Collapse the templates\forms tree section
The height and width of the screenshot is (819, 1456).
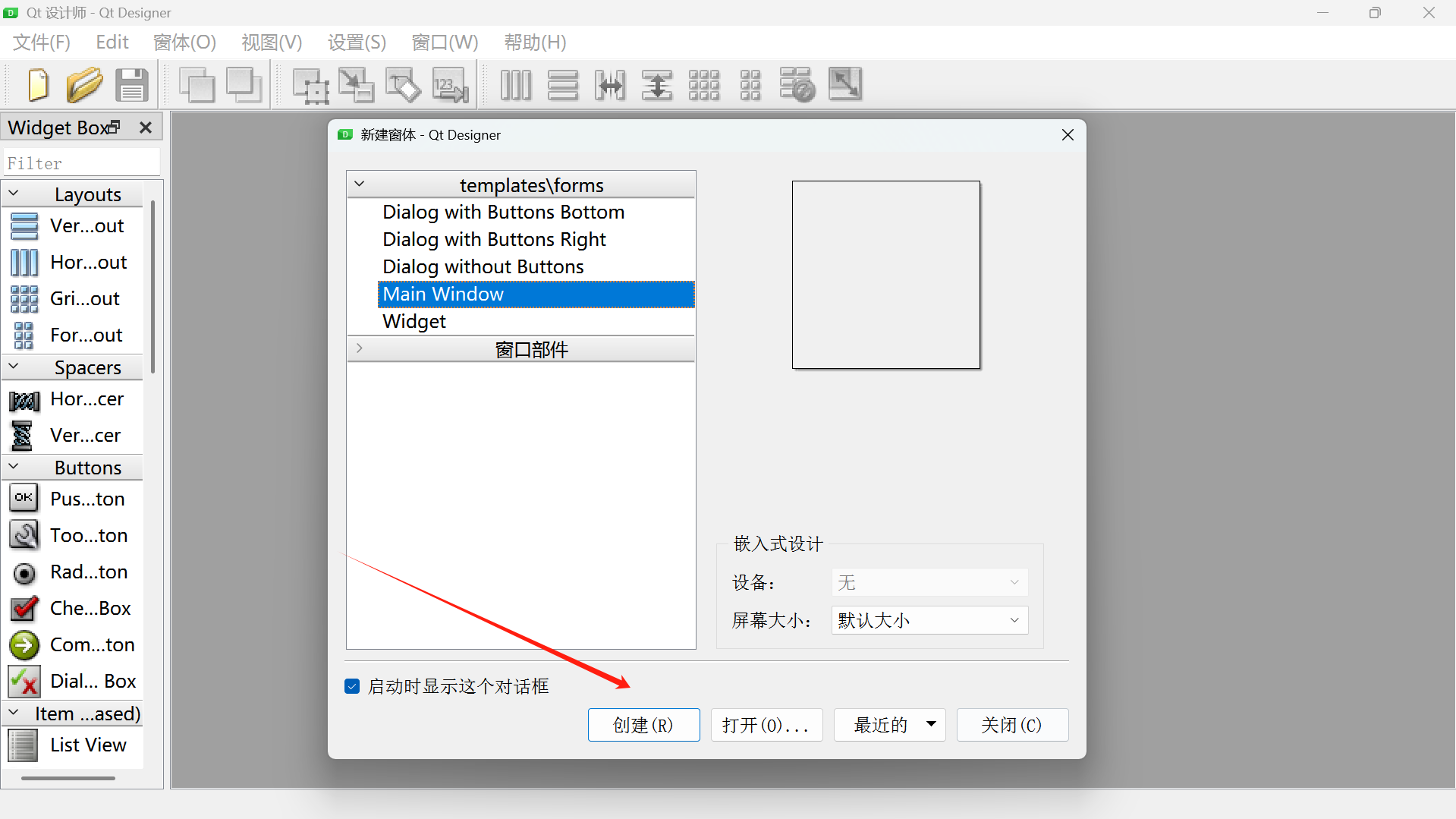pyautogui.click(x=360, y=184)
